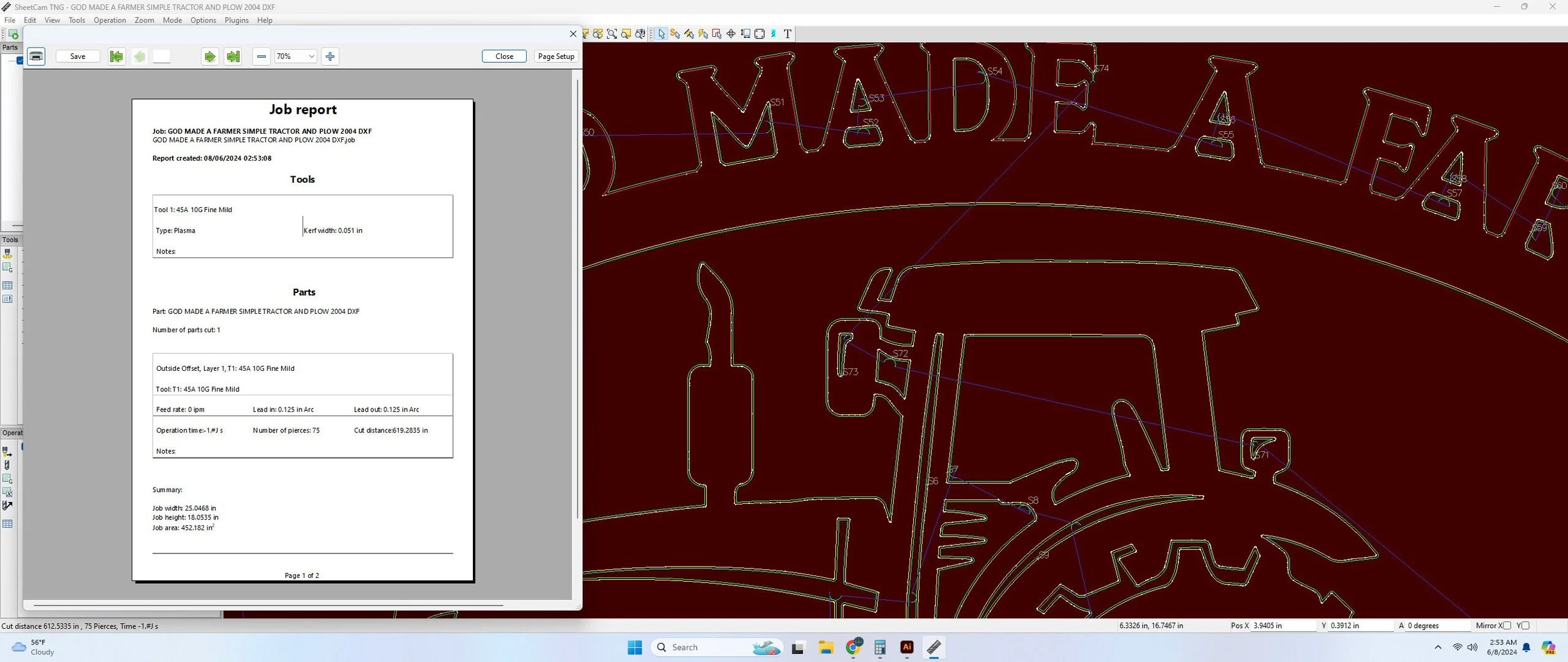The width and height of the screenshot is (1568, 662).
Task: Open Adobe Illustrator from the taskbar
Action: [x=907, y=648]
